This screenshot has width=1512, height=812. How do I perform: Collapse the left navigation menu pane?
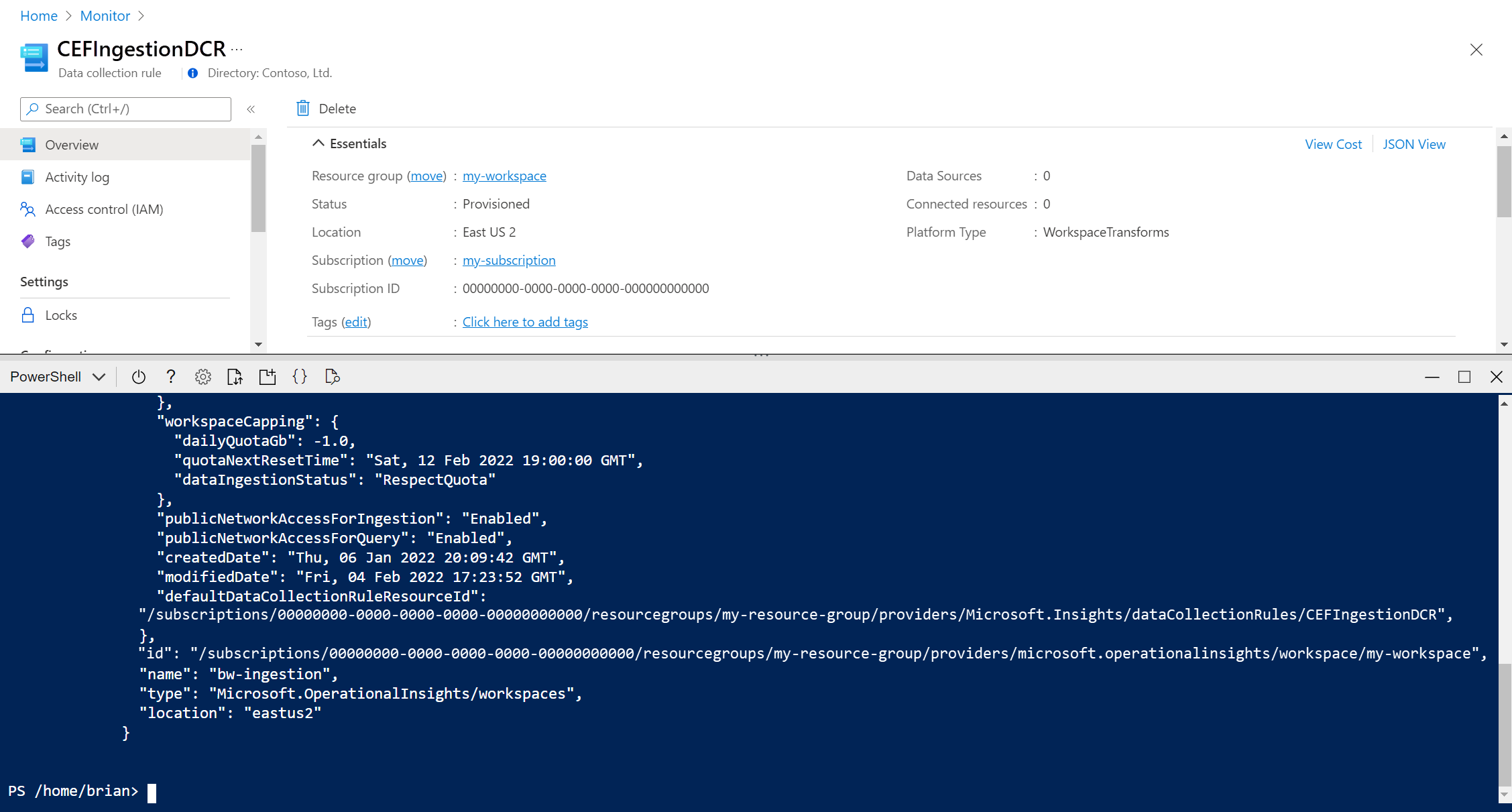[251, 109]
